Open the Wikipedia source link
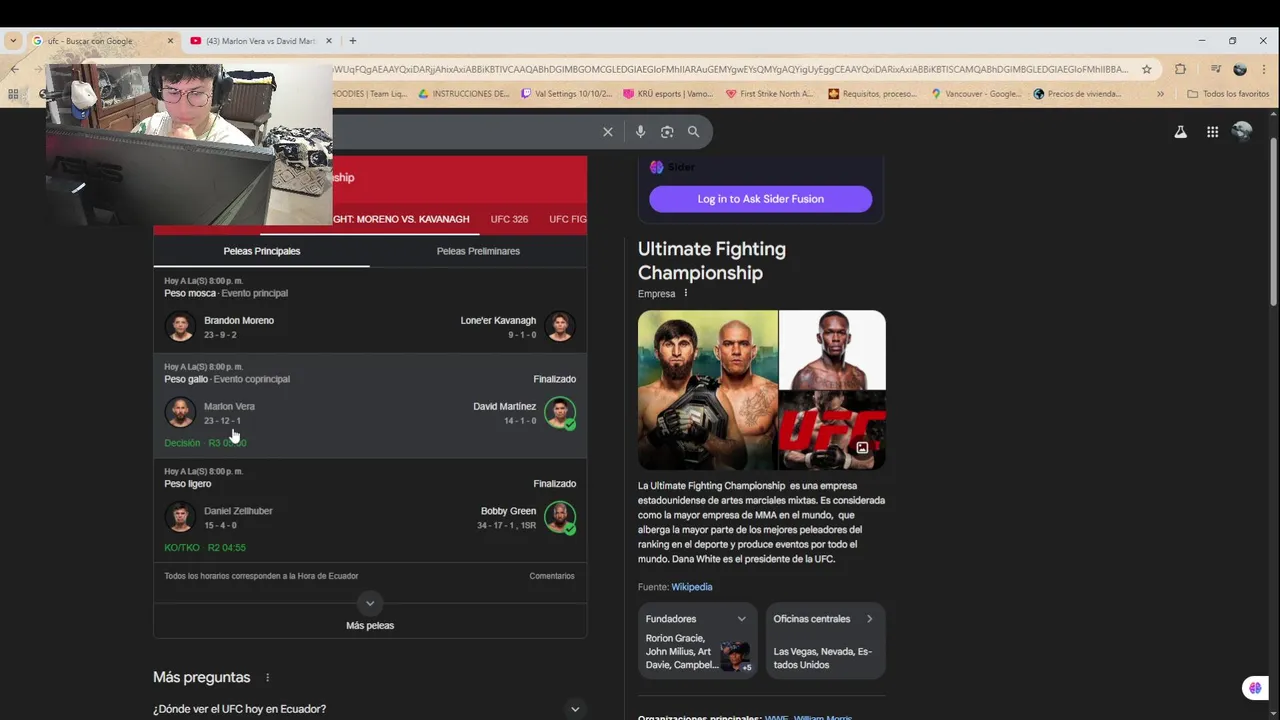Screen dimensions: 1280x720 coord(692,587)
